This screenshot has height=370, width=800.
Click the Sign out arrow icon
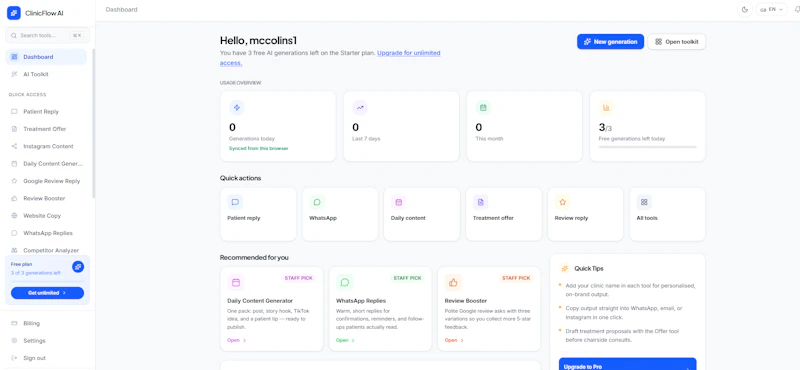pos(14,358)
